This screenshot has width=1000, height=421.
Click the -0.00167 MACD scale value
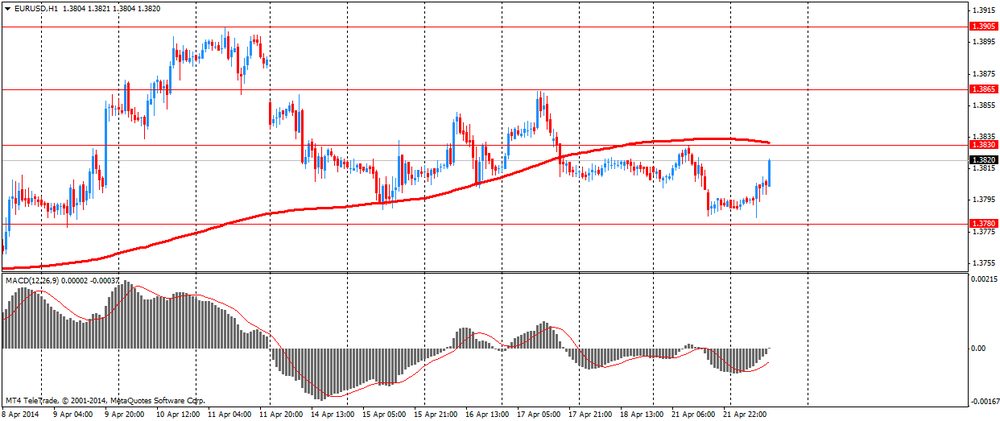point(983,402)
